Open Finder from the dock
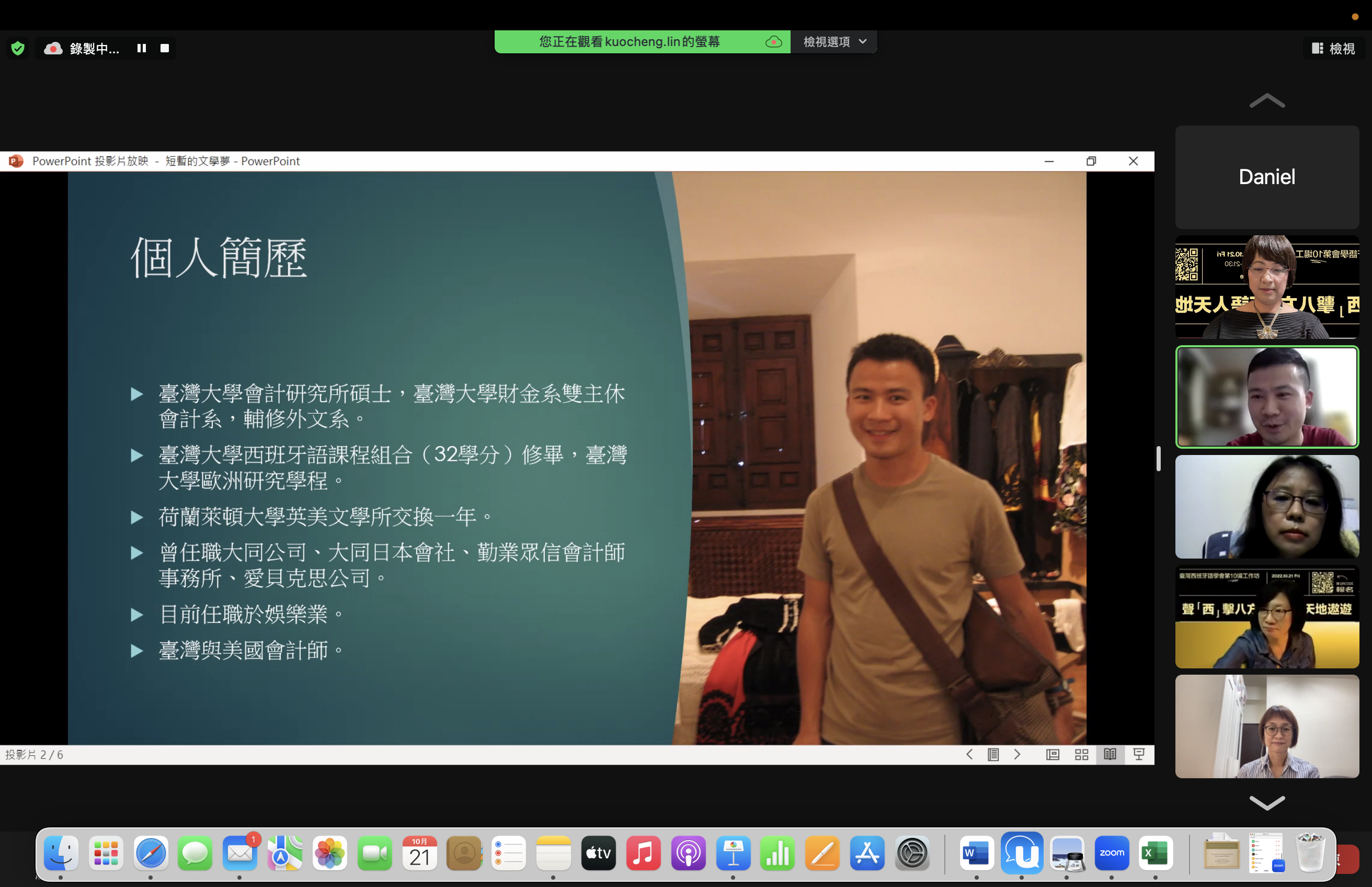The width and height of the screenshot is (1372, 887). pyautogui.click(x=61, y=853)
